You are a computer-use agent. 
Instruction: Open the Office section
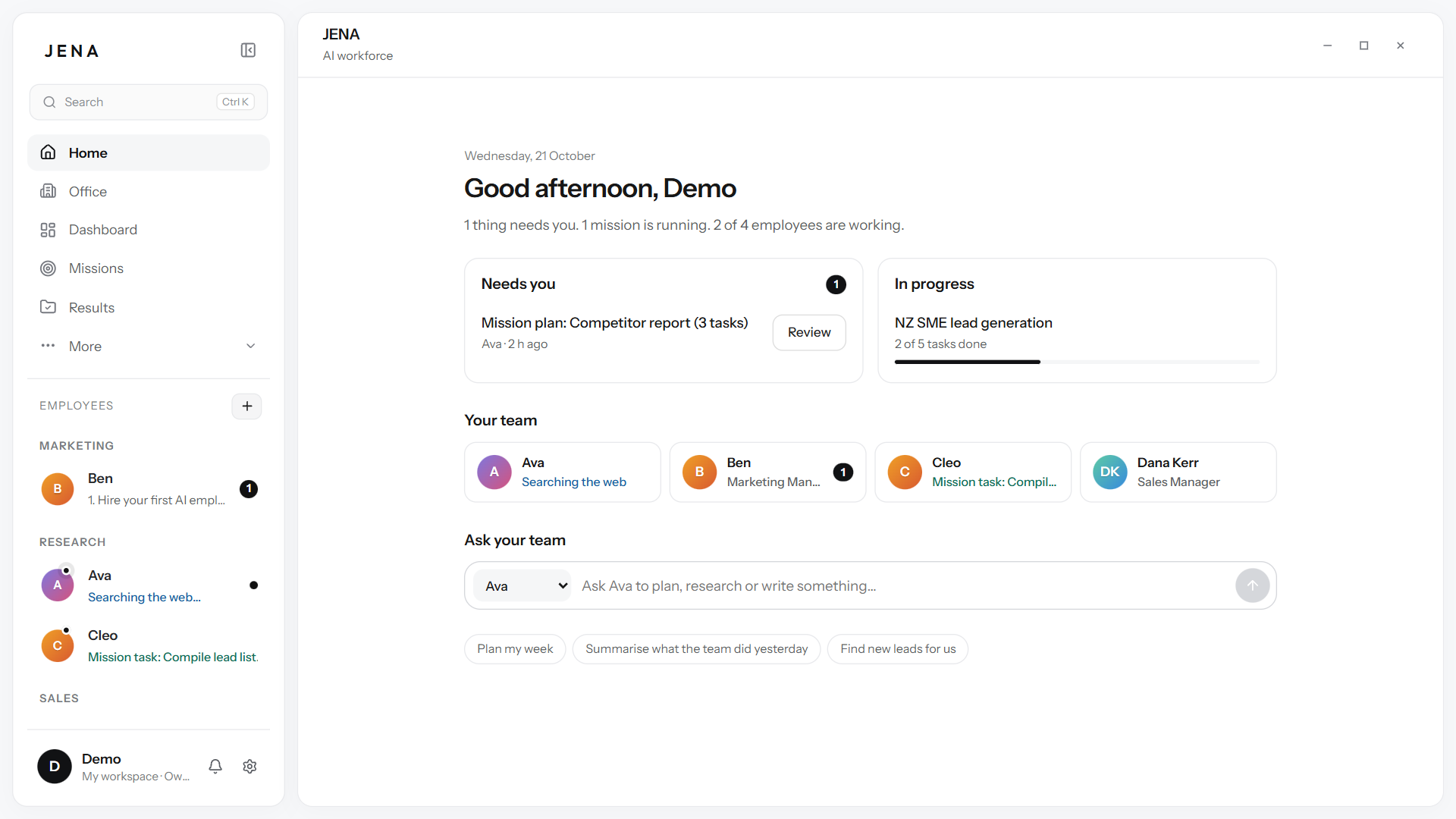[149, 191]
